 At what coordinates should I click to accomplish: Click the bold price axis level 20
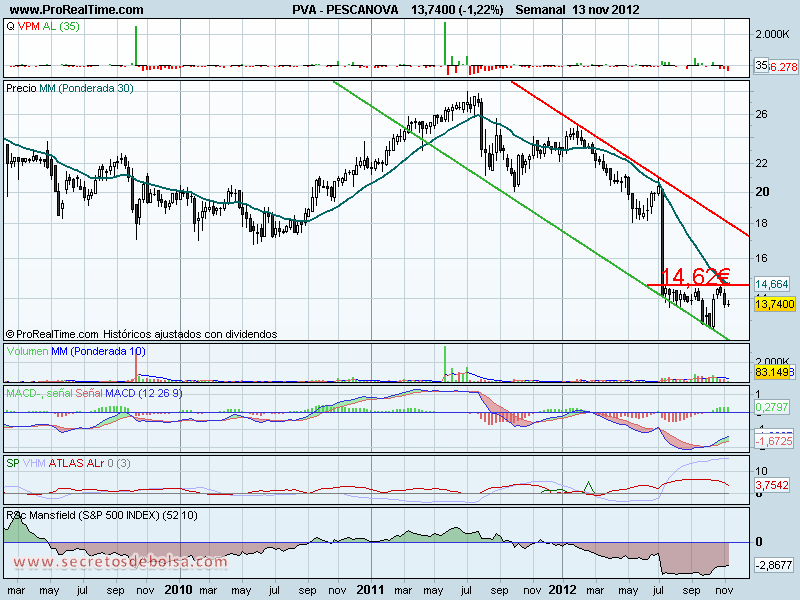pyautogui.click(x=762, y=192)
